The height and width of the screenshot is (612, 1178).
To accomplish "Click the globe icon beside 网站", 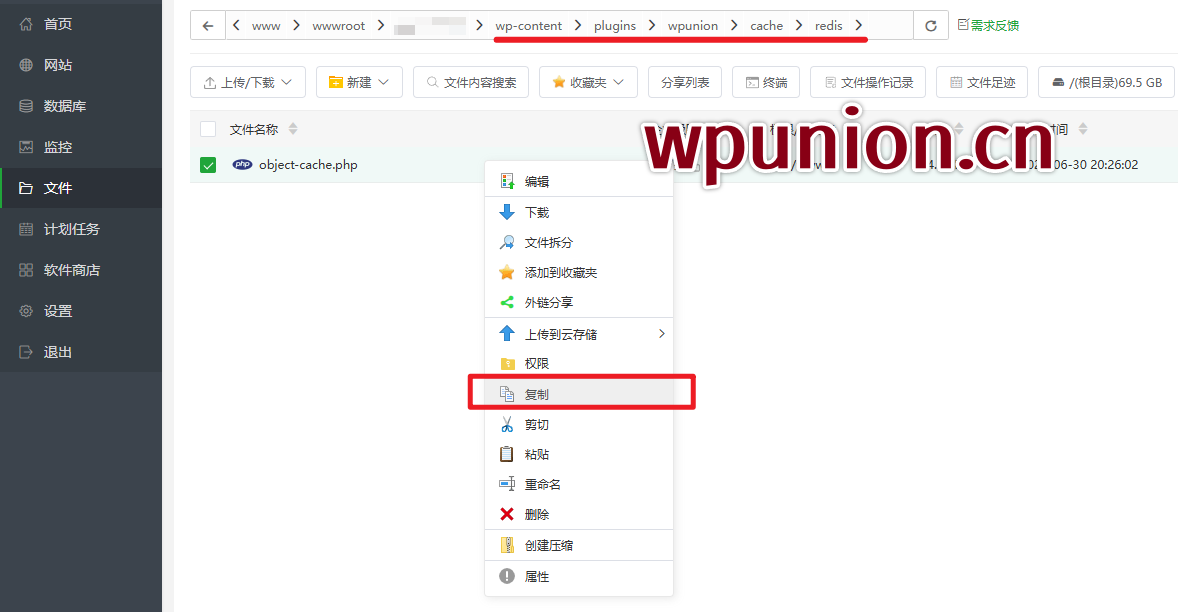I will coord(26,65).
